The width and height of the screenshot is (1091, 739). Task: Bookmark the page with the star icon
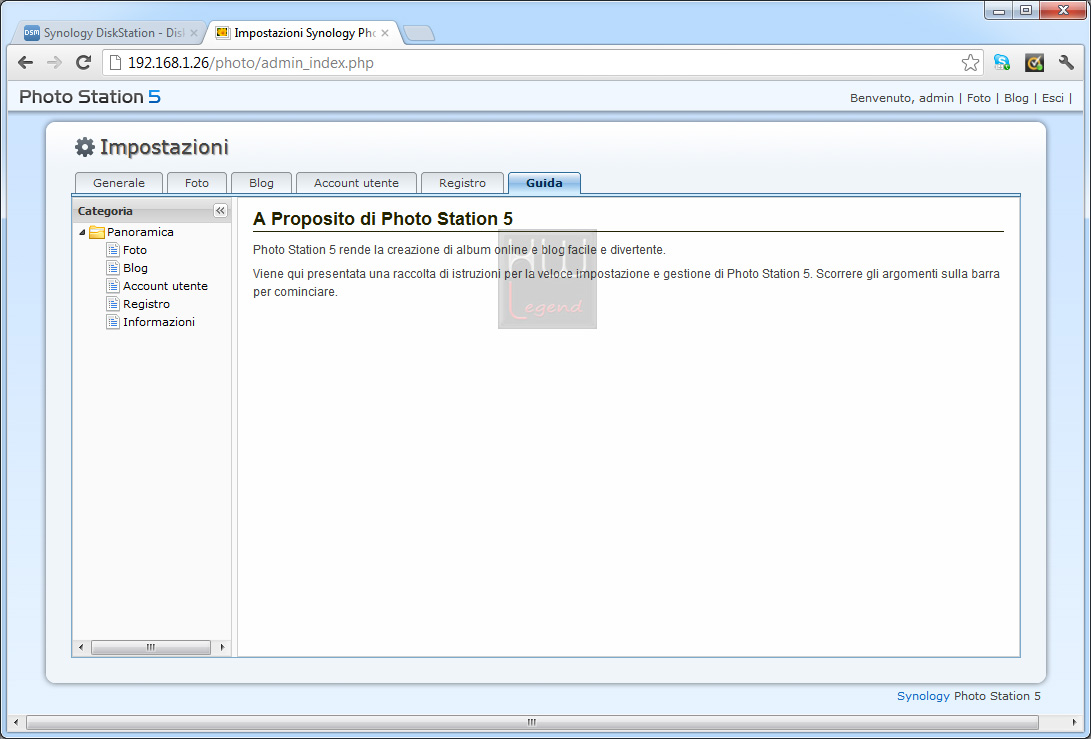(x=971, y=63)
